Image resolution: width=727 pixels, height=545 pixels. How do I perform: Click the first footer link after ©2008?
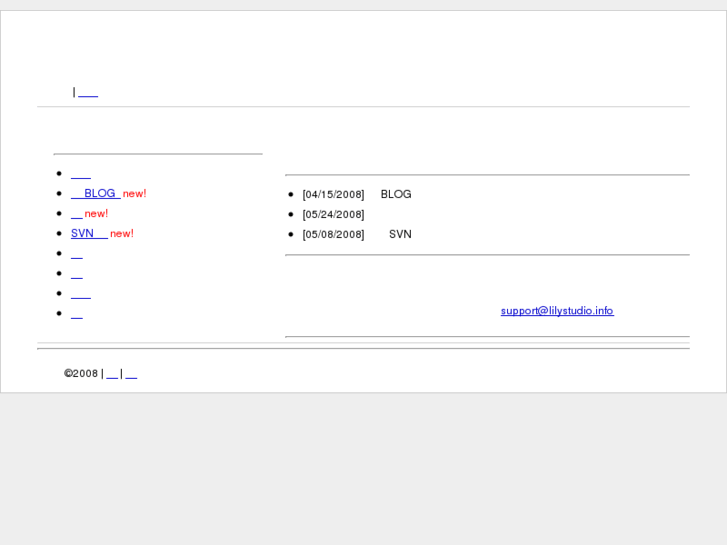click(112, 374)
